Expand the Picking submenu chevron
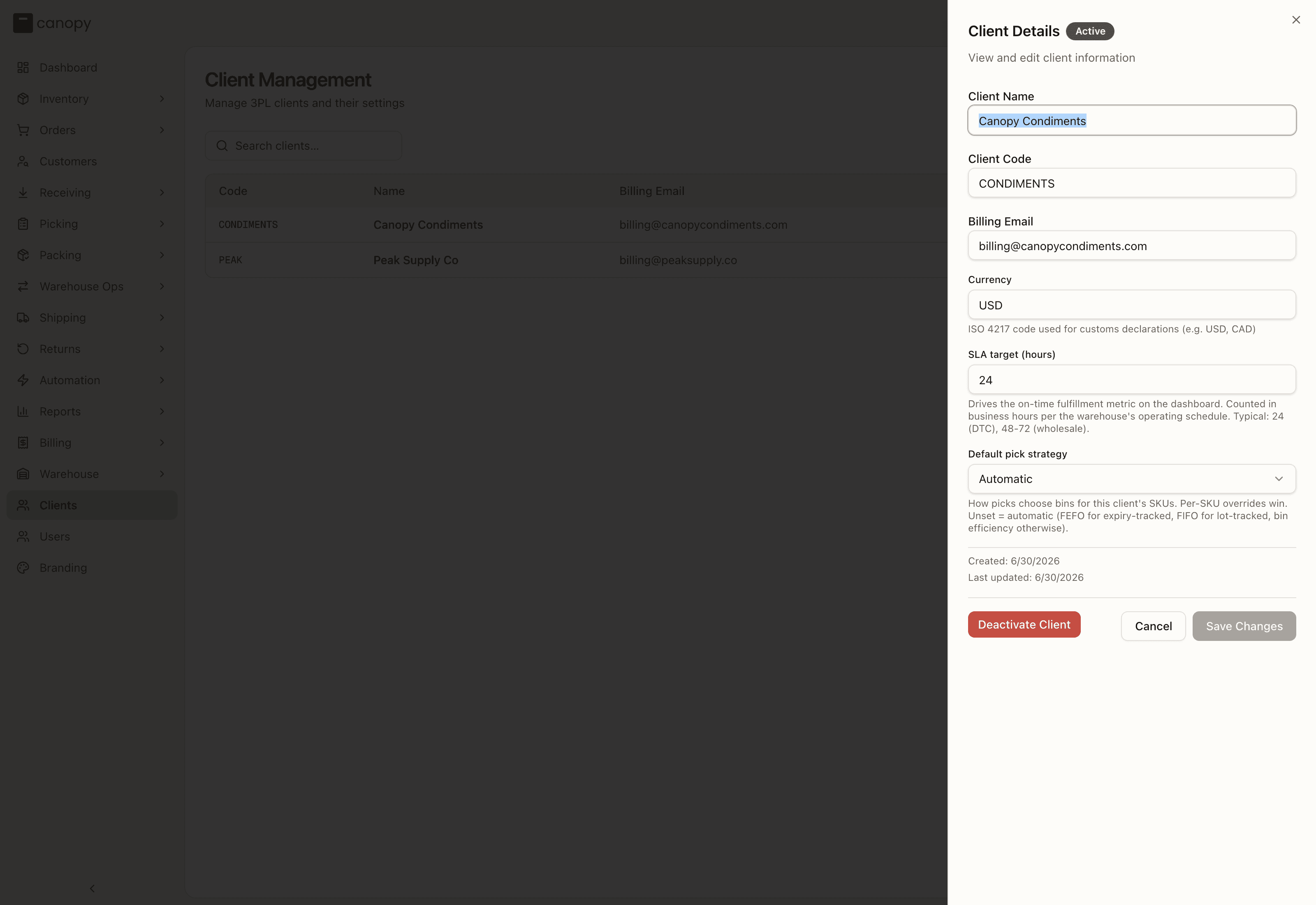Image resolution: width=1316 pixels, height=905 pixels. click(x=162, y=224)
